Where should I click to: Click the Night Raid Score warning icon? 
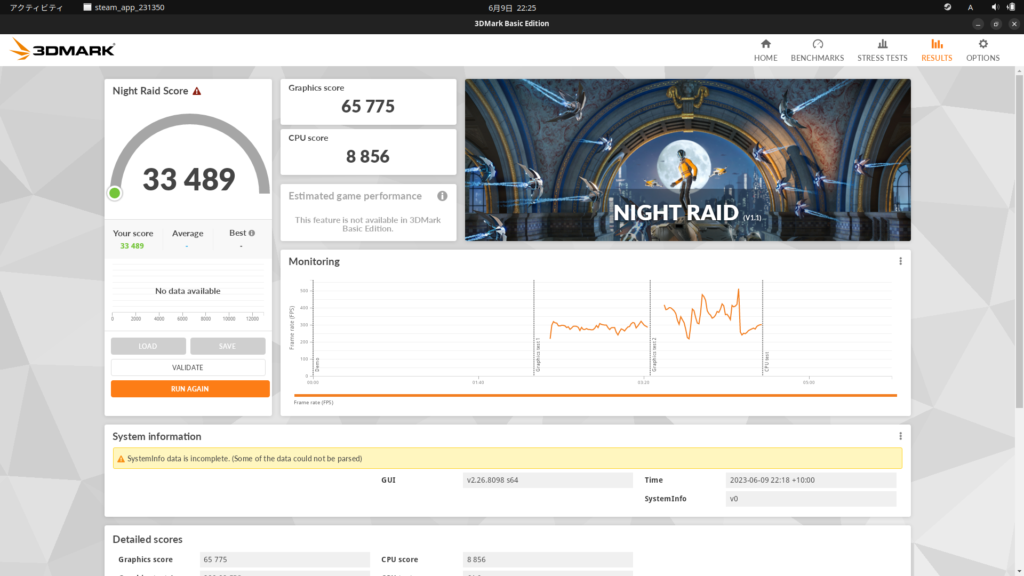point(197,91)
